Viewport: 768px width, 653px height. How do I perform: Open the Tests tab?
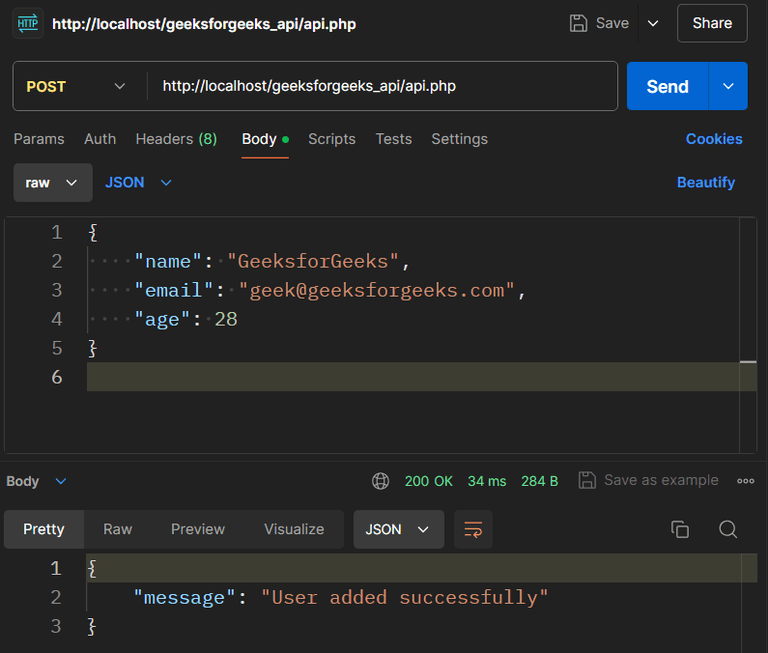point(393,139)
